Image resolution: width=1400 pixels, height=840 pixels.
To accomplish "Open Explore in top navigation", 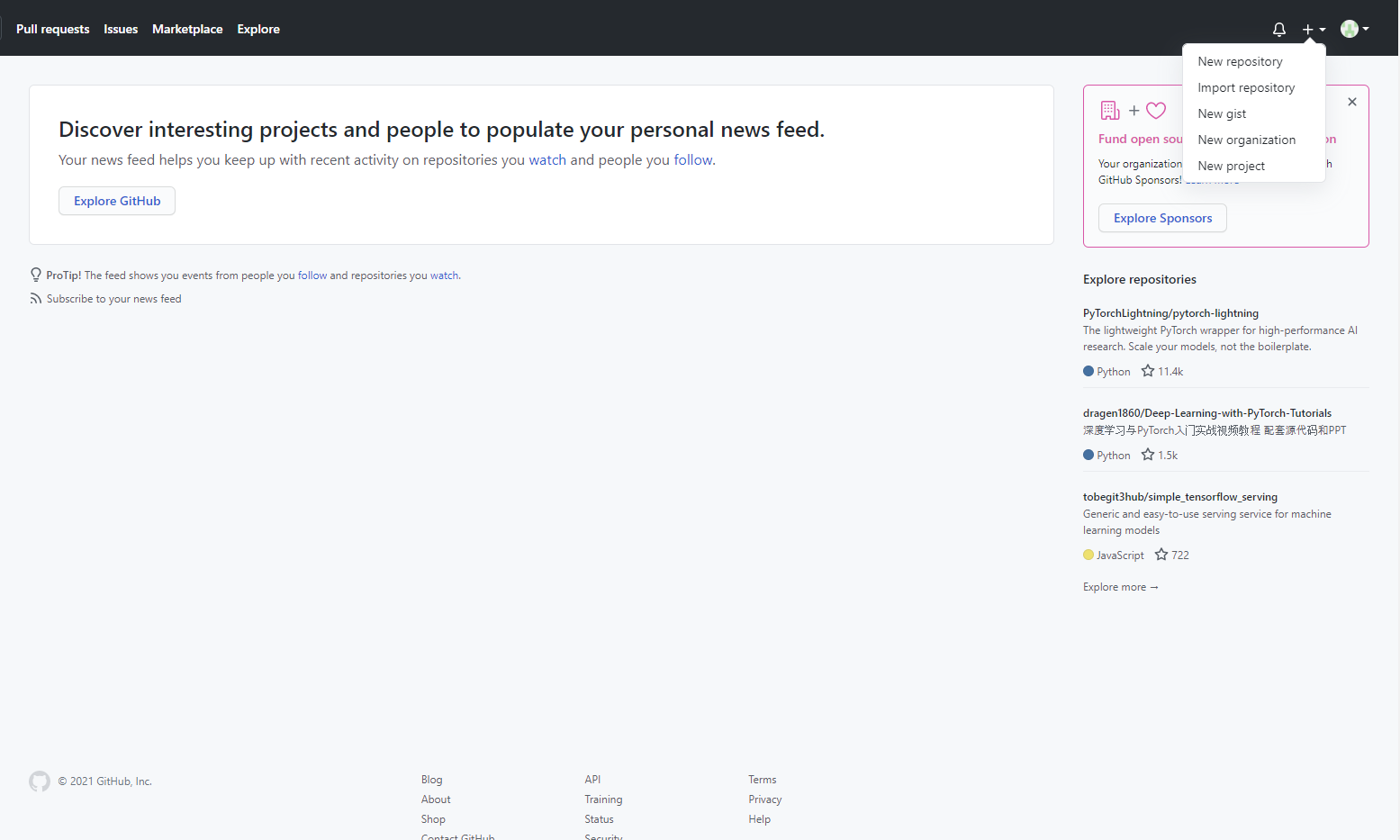I will (258, 29).
